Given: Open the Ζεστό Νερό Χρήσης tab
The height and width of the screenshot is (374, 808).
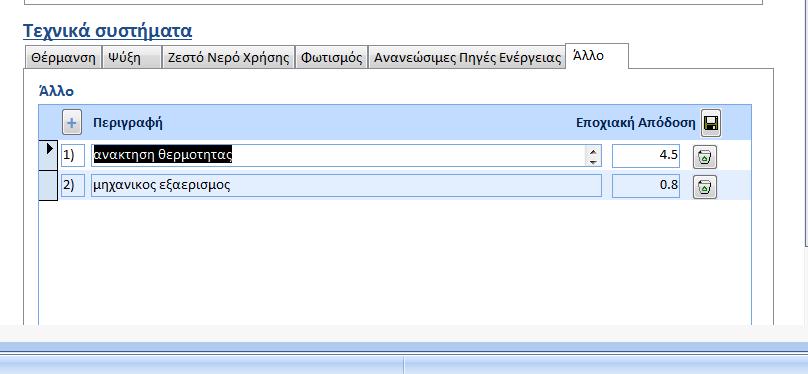Looking at the screenshot, I should pyautogui.click(x=228, y=57).
